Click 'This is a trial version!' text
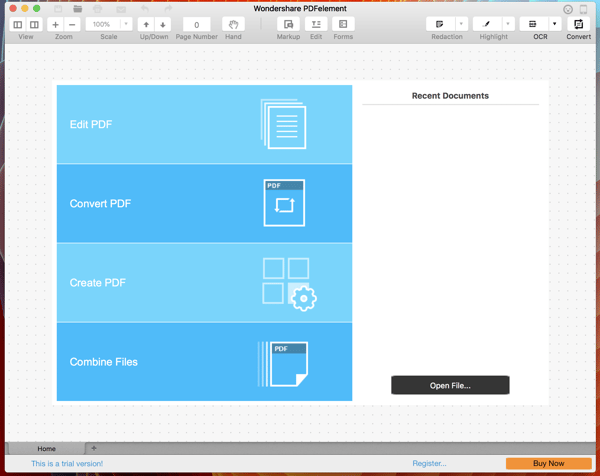Image resolution: width=600 pixels, height=476 pixels. tap(67, 463)
